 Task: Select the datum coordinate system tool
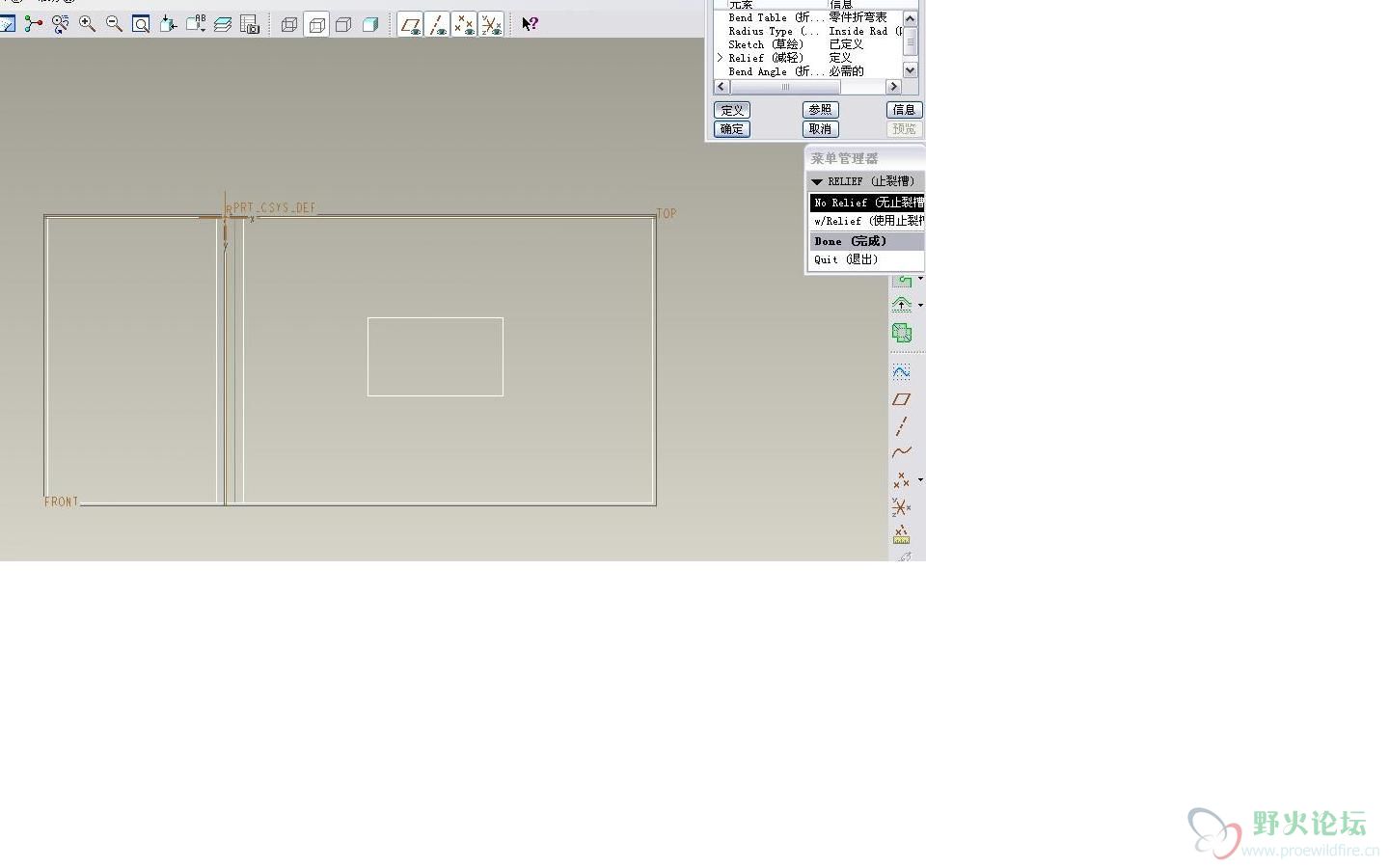click(902, 506)
